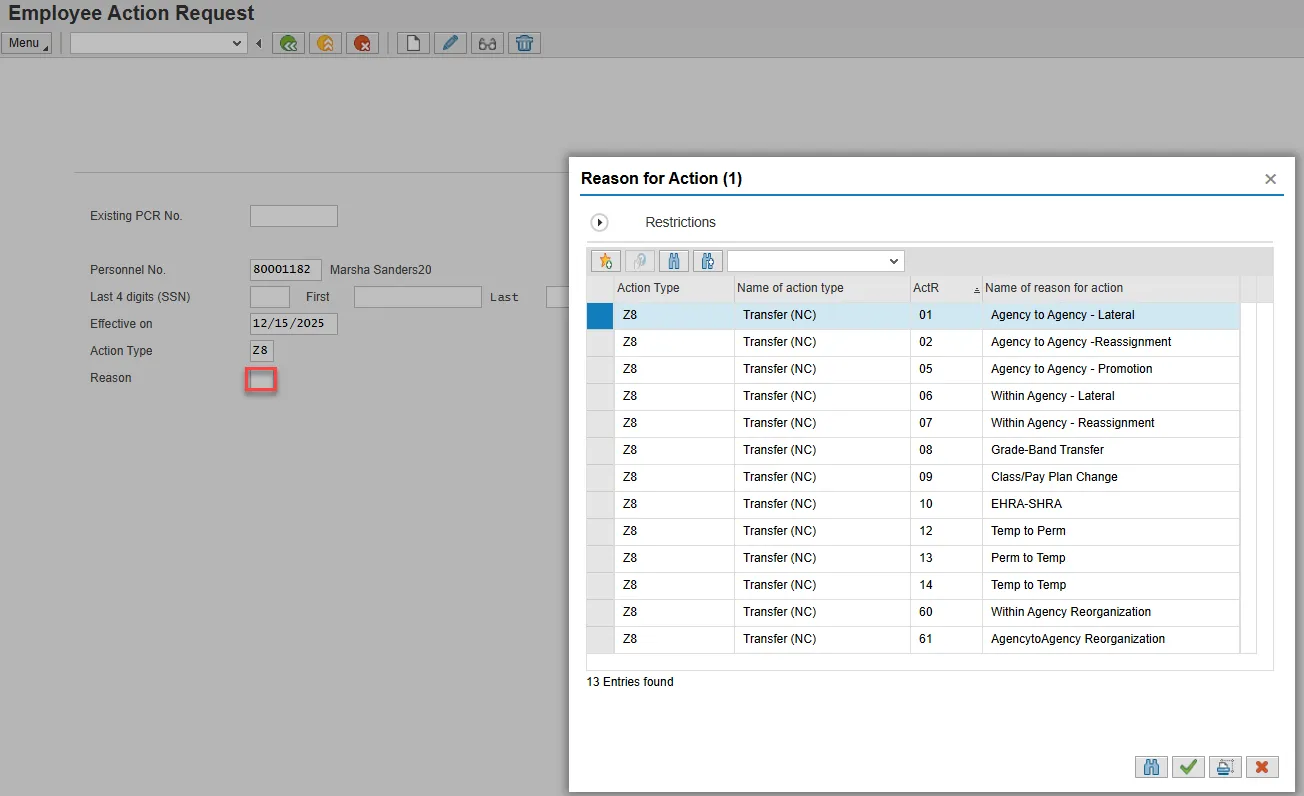Select the Within Agency - Lateral reason row
Viewport: 1304px width, 796px height.
pyautogui.click(x=1052, y=396)
